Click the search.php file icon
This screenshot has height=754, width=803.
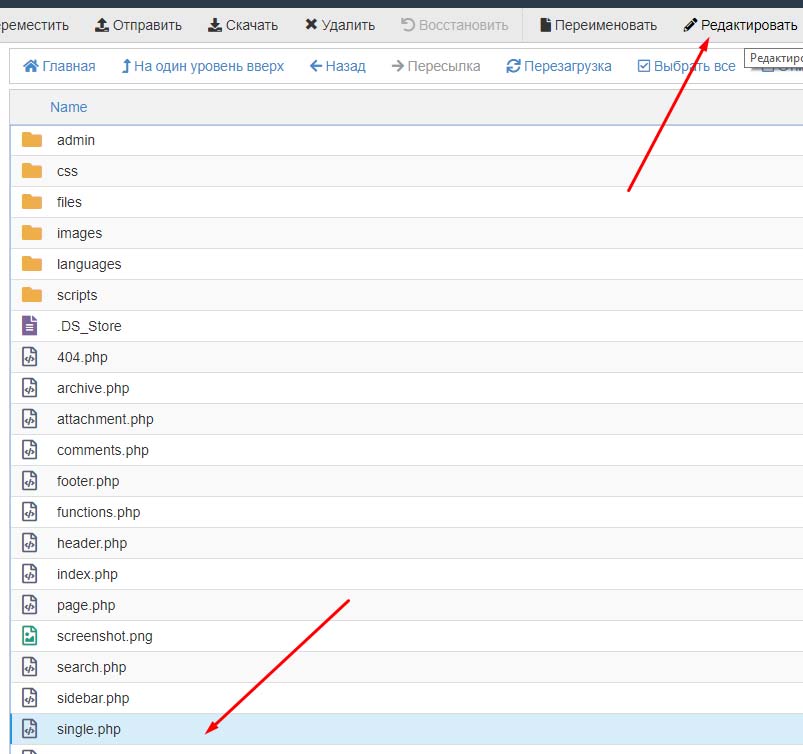(30, 667)
